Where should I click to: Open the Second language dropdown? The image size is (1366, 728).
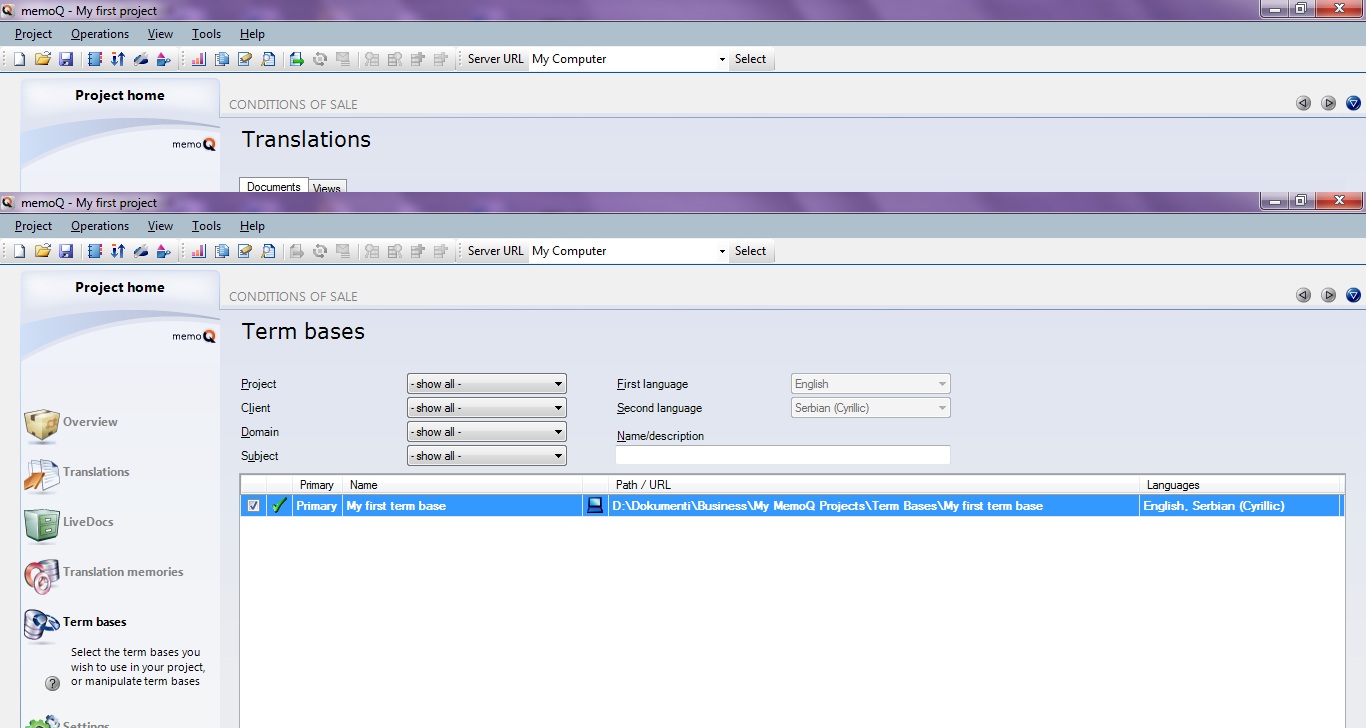coord(871,408)
